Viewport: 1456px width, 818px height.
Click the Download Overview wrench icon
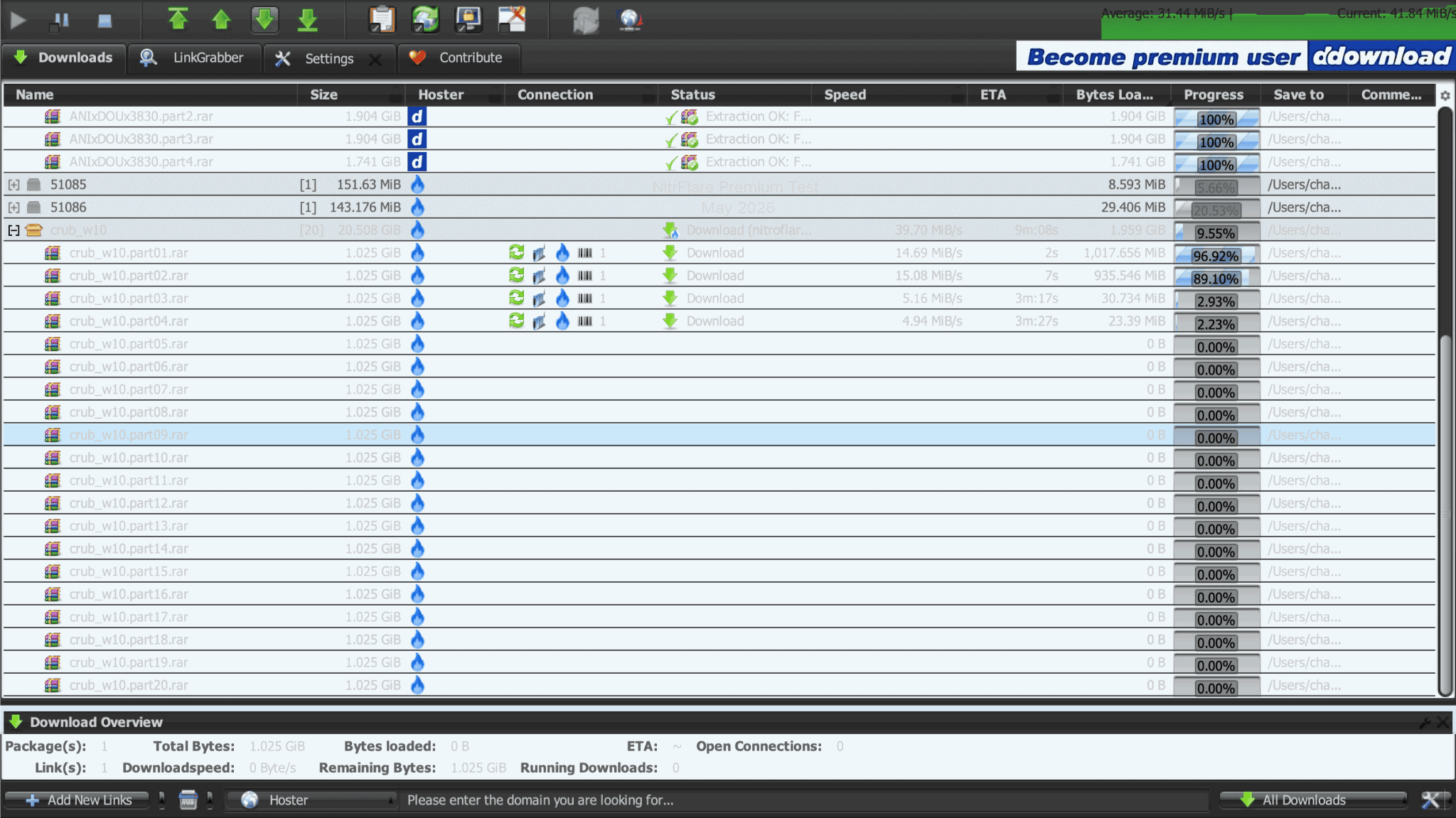pyautogui.click(x=1425, y=723)
